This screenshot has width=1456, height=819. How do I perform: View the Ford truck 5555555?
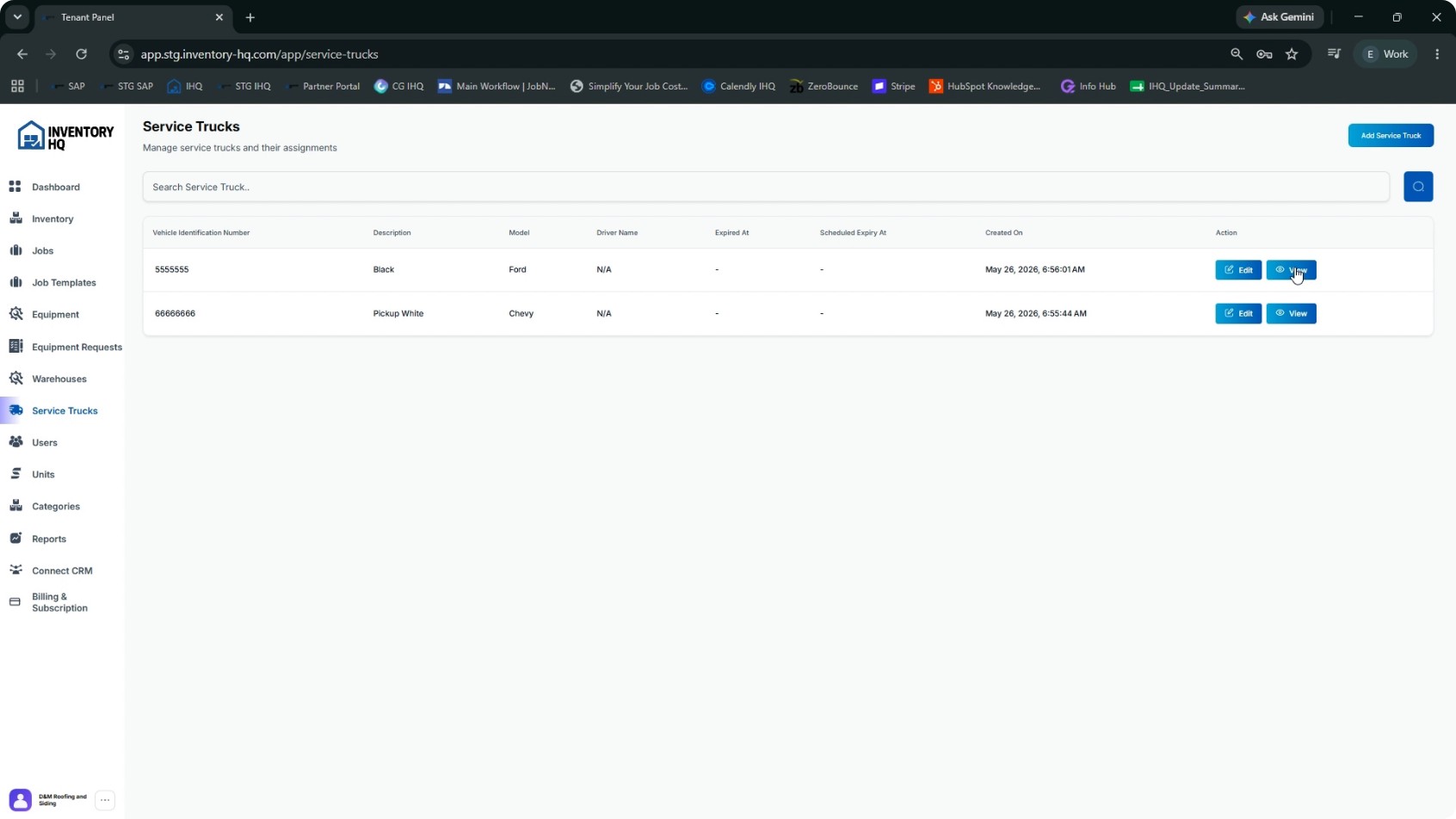1291,270
